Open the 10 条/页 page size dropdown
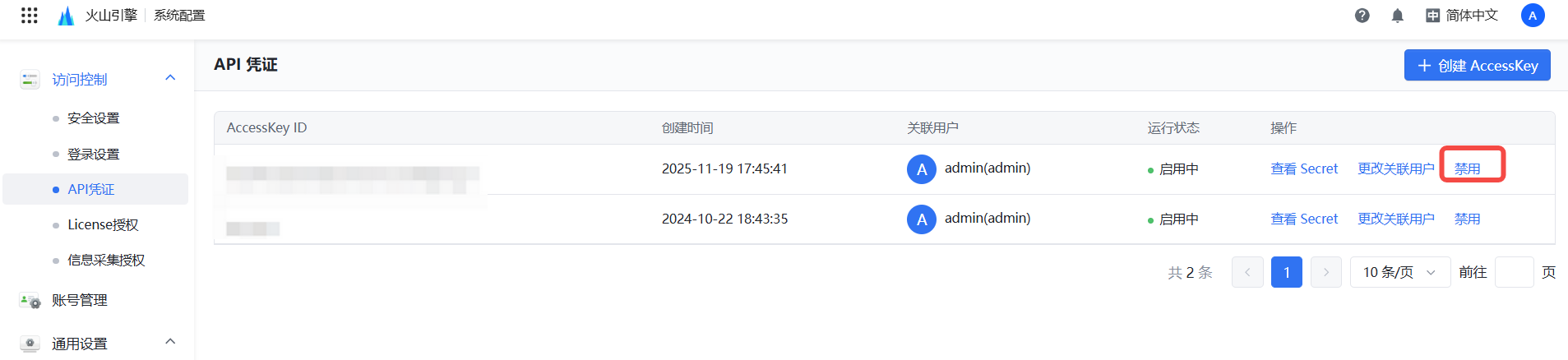 click(1399, 272)
